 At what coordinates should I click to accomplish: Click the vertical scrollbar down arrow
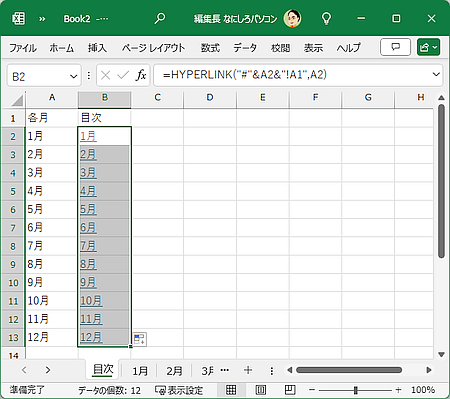tap(441, 354)
